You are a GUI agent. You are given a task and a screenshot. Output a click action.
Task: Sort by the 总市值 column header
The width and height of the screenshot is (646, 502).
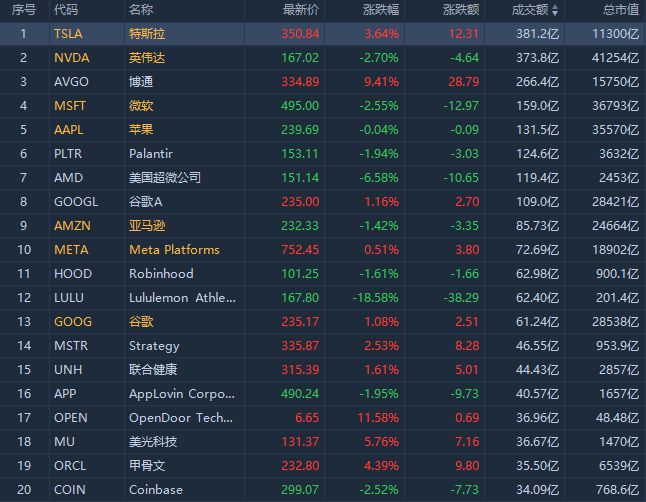coord(620,9)
